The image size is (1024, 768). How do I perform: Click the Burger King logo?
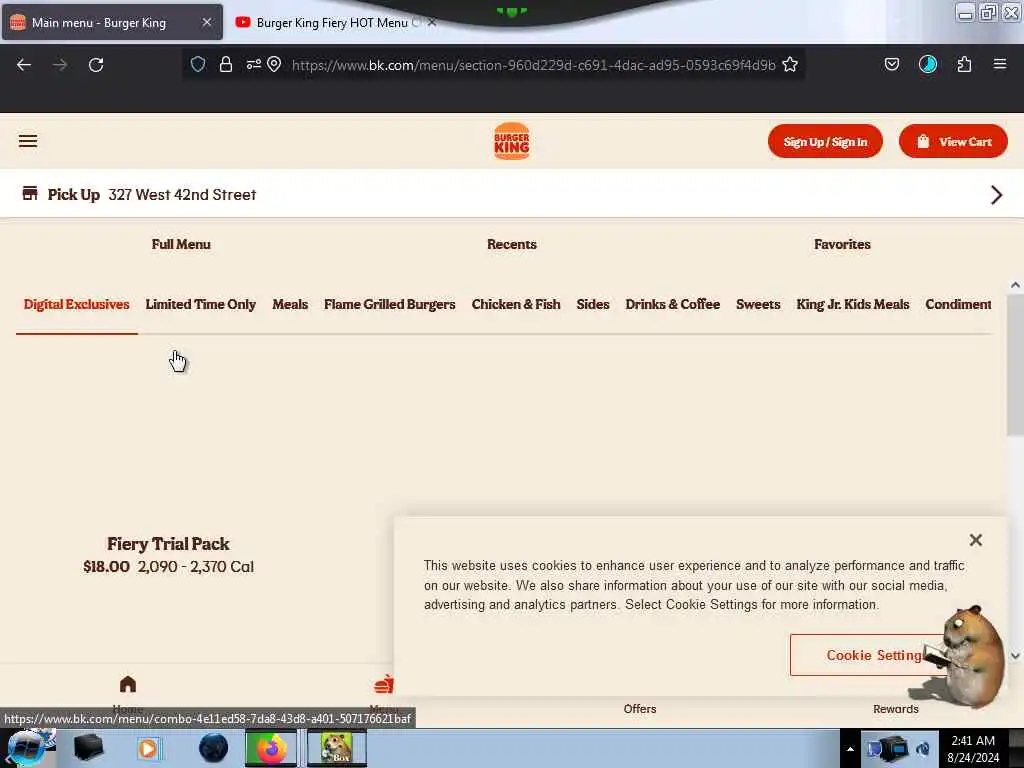(x=511, y=141)
